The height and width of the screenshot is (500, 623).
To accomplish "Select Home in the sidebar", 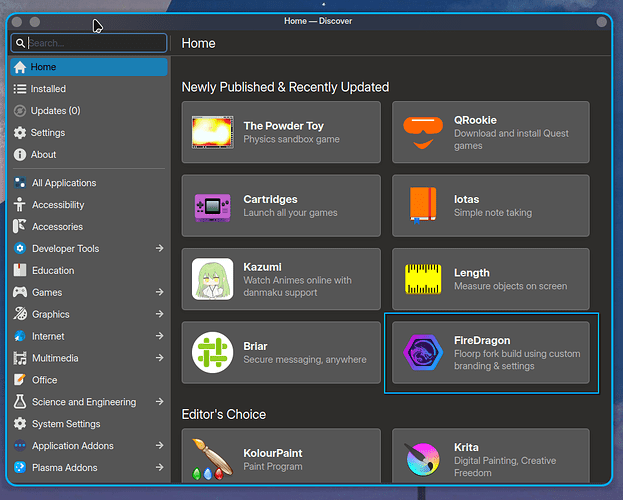I will tap(89, 67).
